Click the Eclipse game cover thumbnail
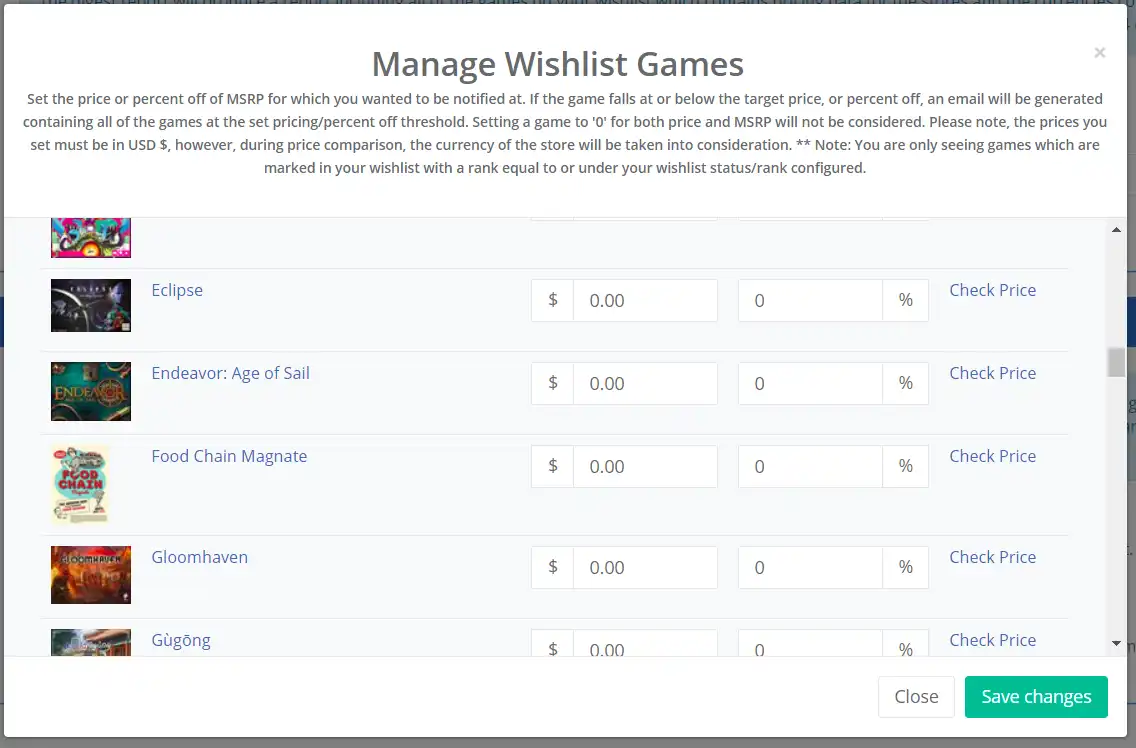 [91, 305]
